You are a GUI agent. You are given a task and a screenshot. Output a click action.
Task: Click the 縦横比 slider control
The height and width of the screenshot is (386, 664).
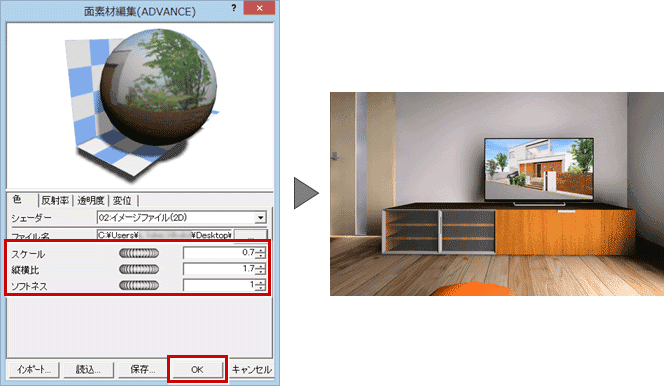click(x=139, y=269)
